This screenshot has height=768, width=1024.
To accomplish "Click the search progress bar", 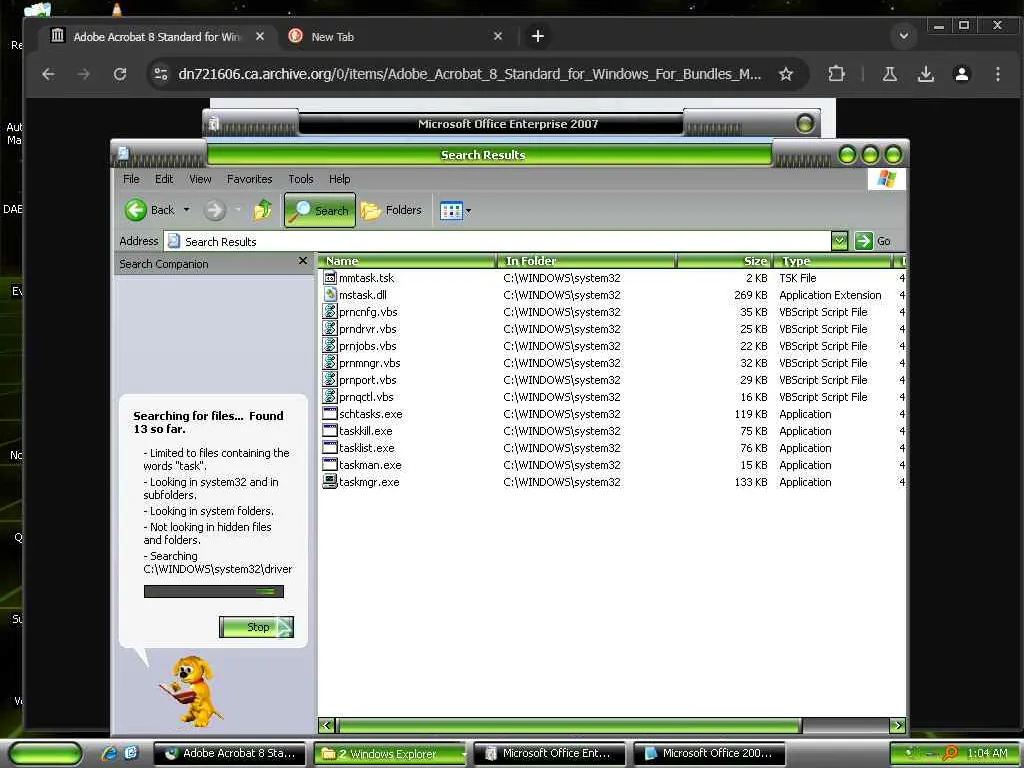I will coord(214,592).
